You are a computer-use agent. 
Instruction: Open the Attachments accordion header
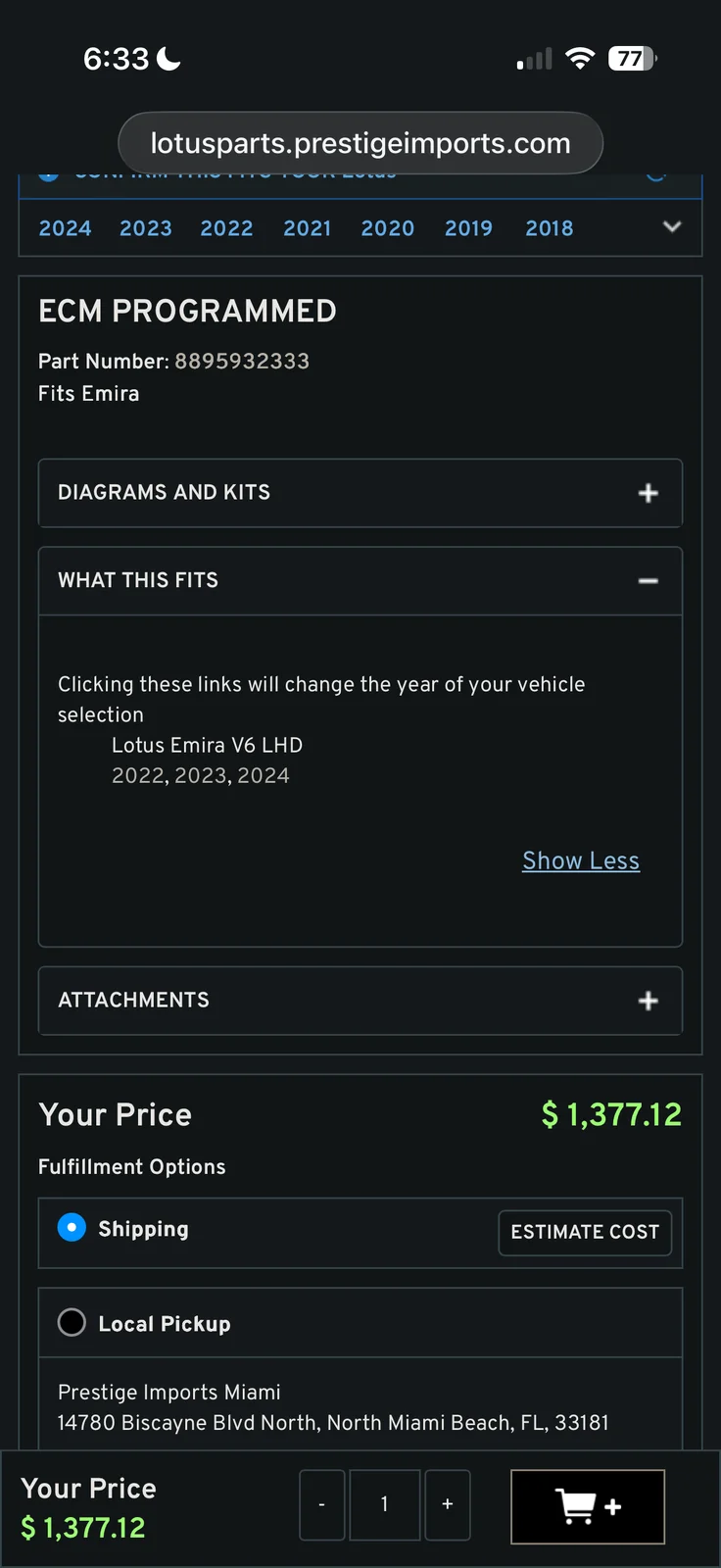(x=133, y=1000)
